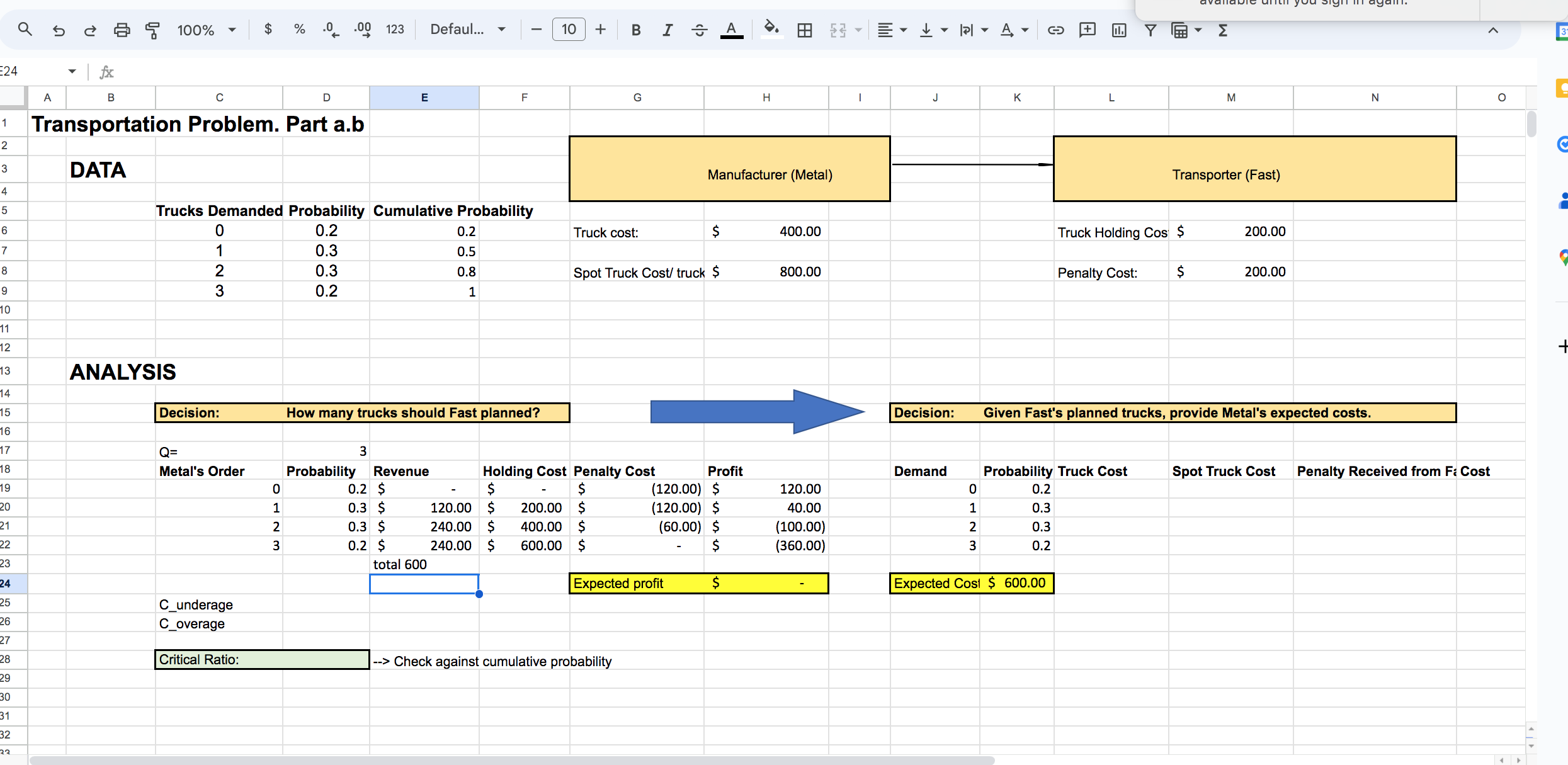Undo the last action
This screenshot has width=1568, height=765.
[x=58, y=30]
